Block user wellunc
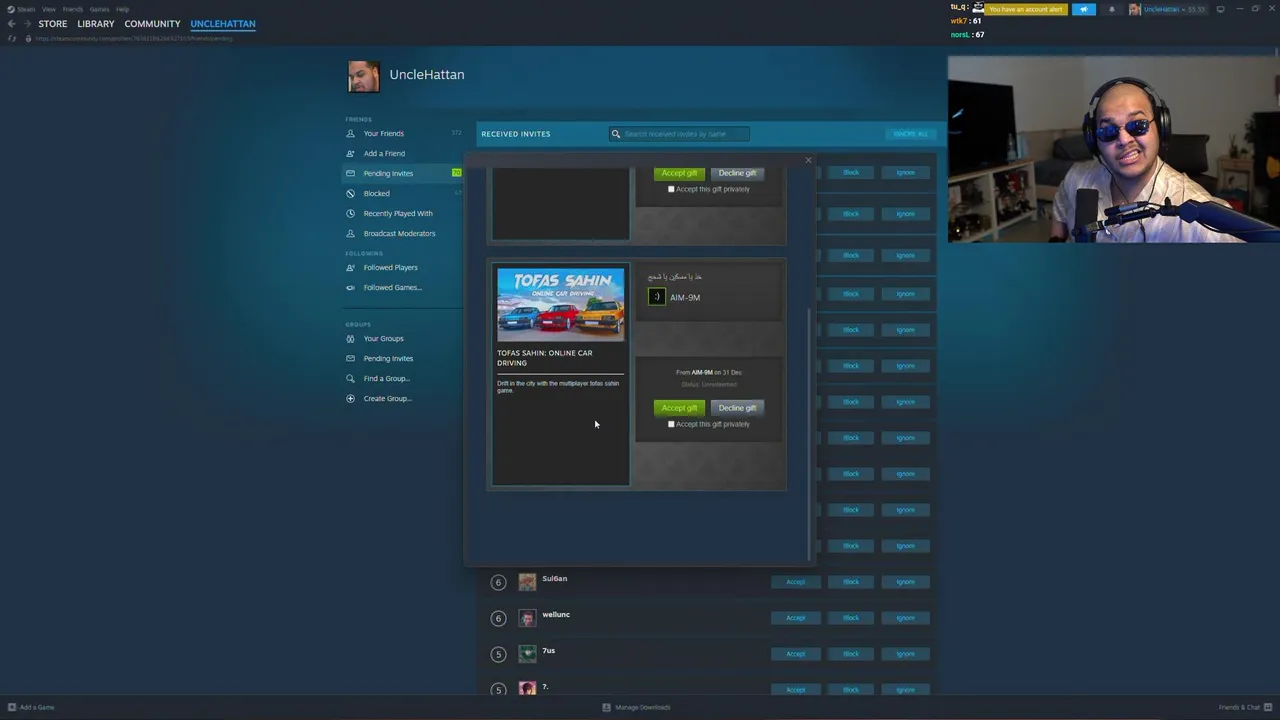 coord(851,618)
